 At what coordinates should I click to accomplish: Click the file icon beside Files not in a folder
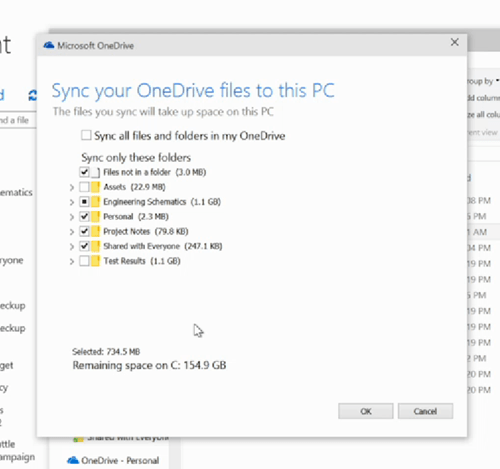(x=95, y=172)
